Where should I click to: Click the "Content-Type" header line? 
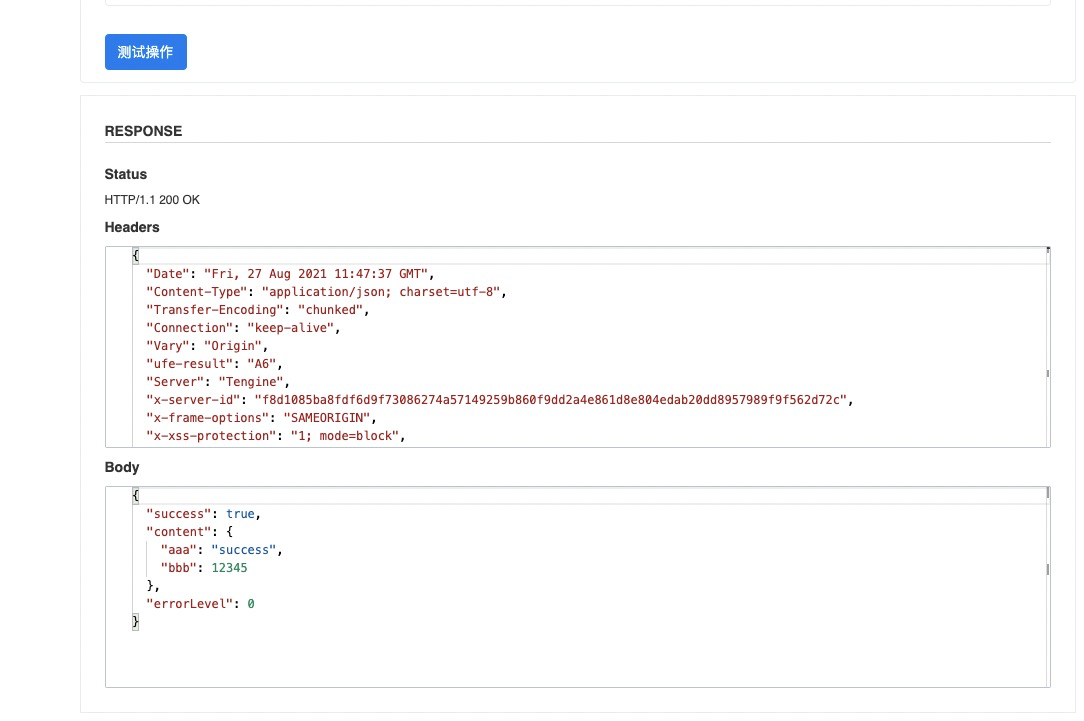point(326,292)
